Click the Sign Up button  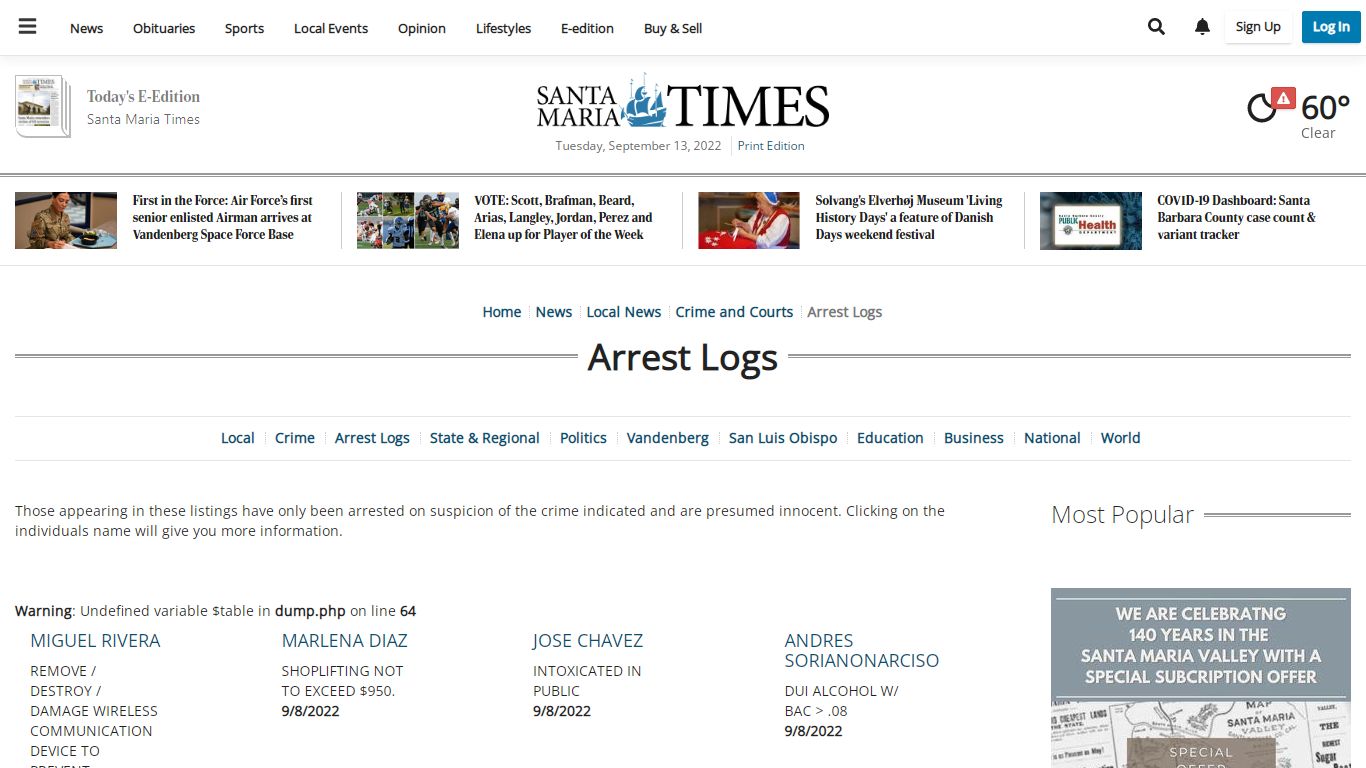coord(1258,27)
